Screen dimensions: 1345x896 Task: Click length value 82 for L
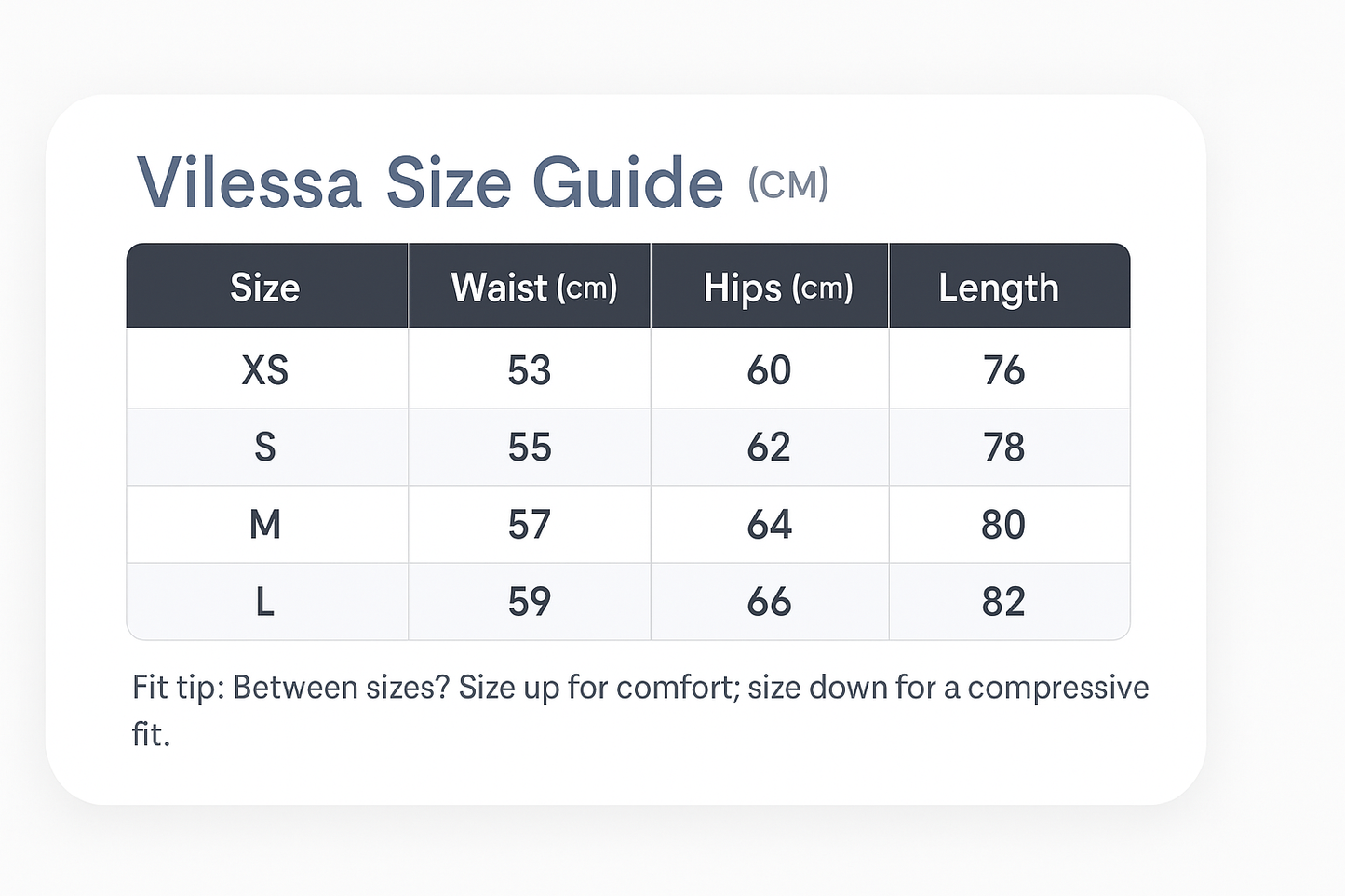1003,602
